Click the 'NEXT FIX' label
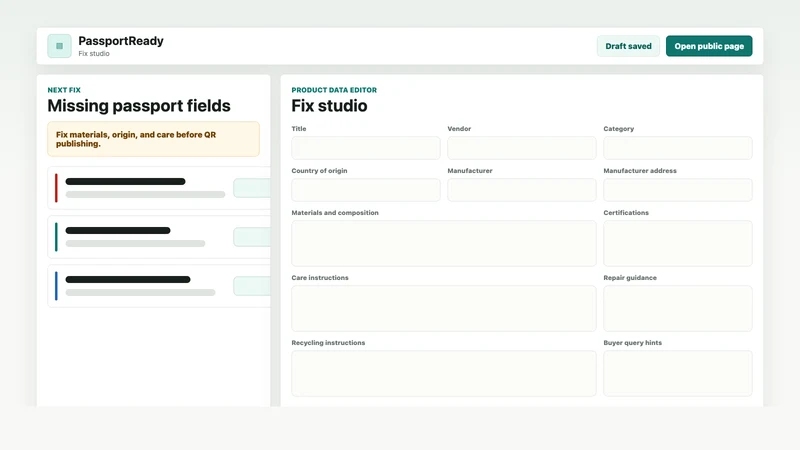Screen dimensions: 800x450 tap(64, 90)
